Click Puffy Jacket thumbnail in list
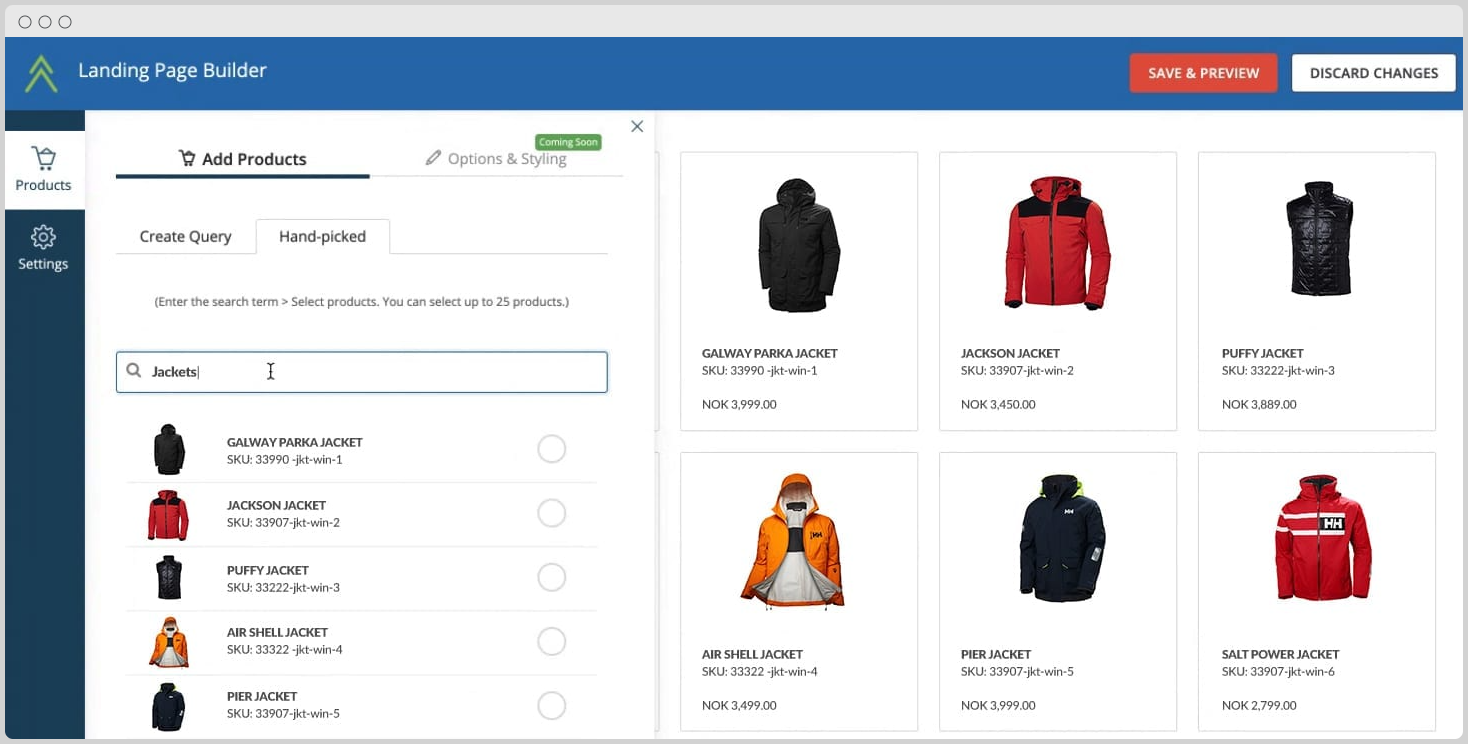The image size is (1468, 744). [169, 578]
